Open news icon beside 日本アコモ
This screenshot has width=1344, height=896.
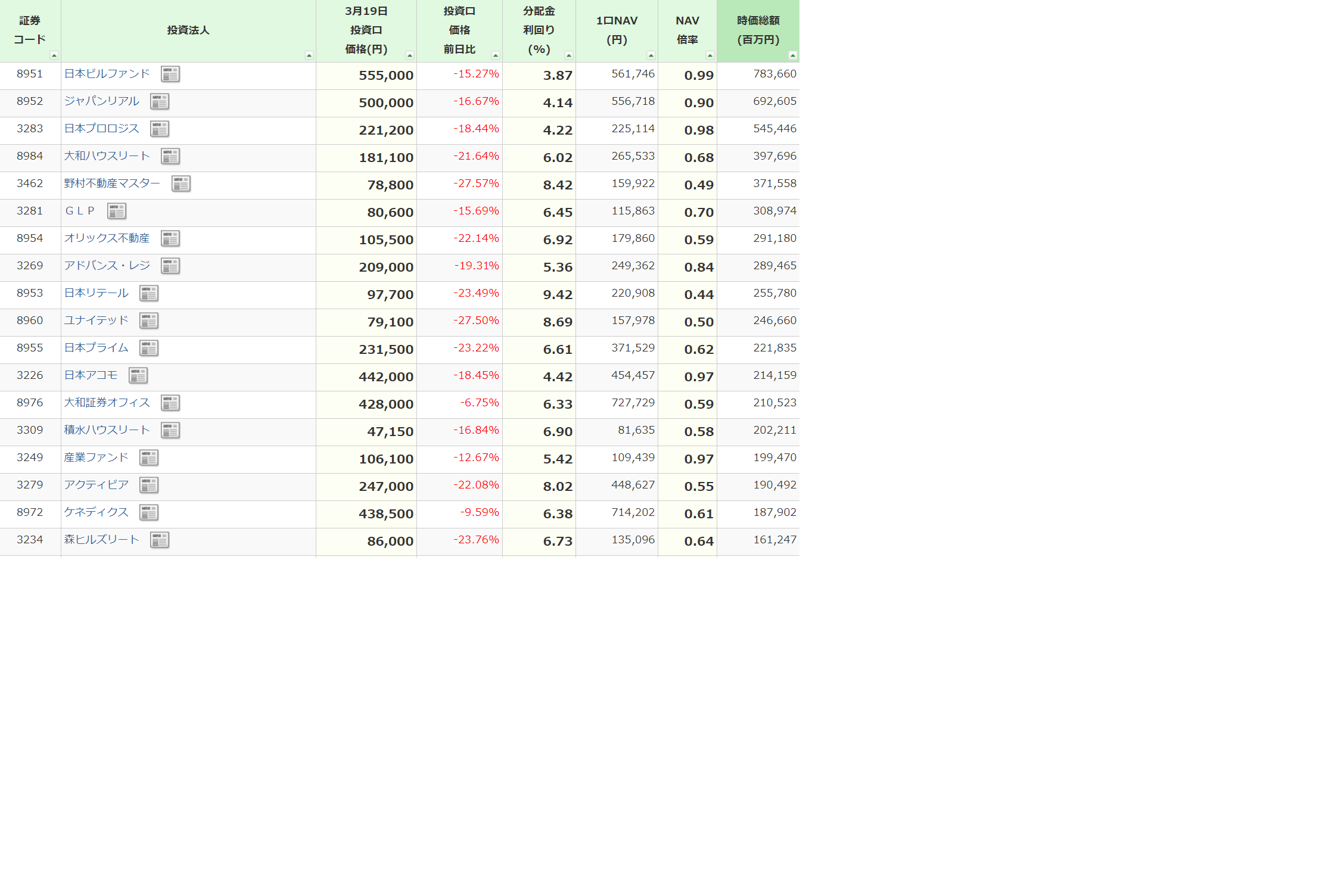point(138,376)
